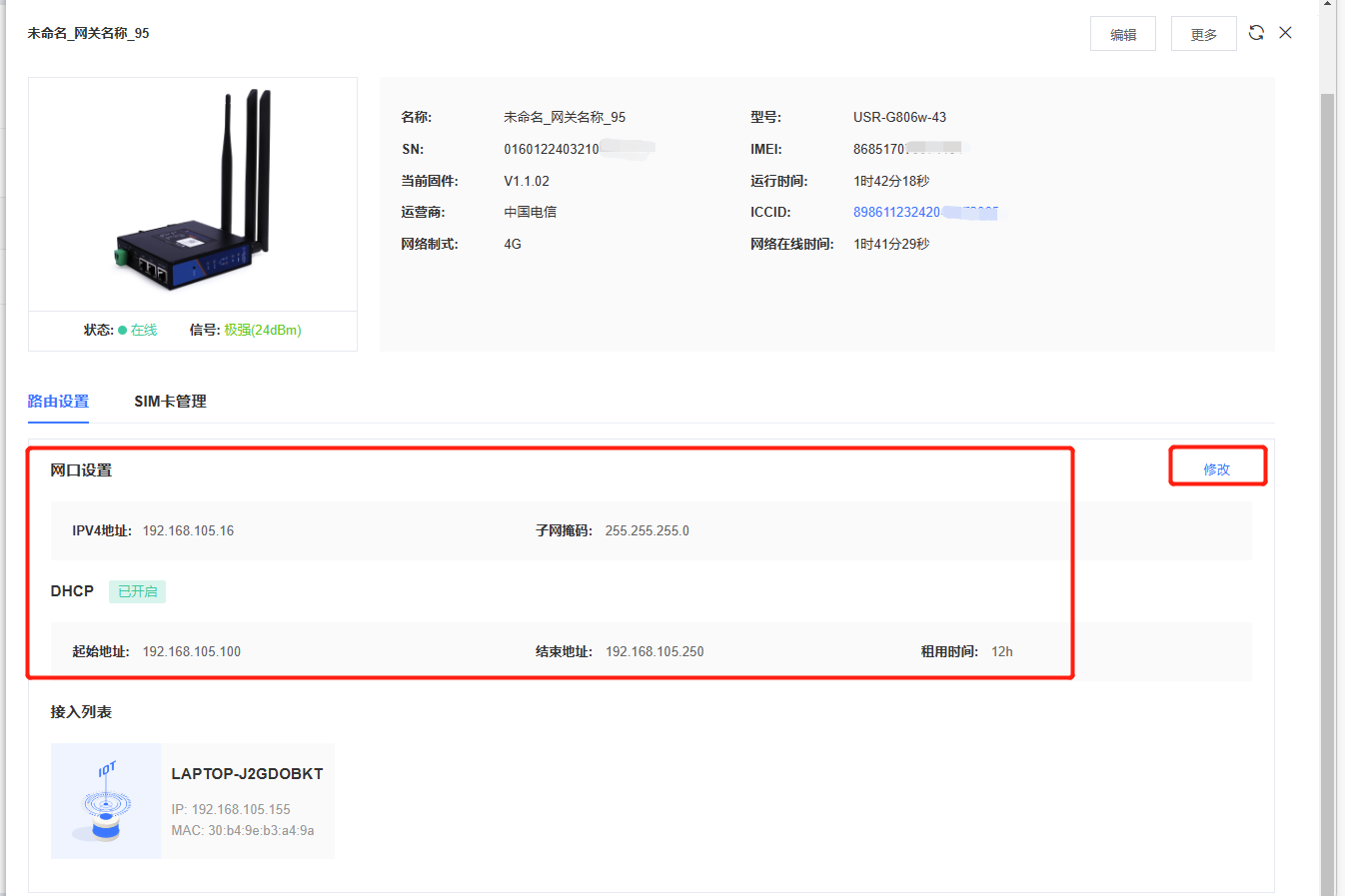Image resolution: width=1345 pixels, height=896 pixels.
Task: Click DHCP end address 192.168.105.250
Action: pyautogui.click(x=655, y=652)
